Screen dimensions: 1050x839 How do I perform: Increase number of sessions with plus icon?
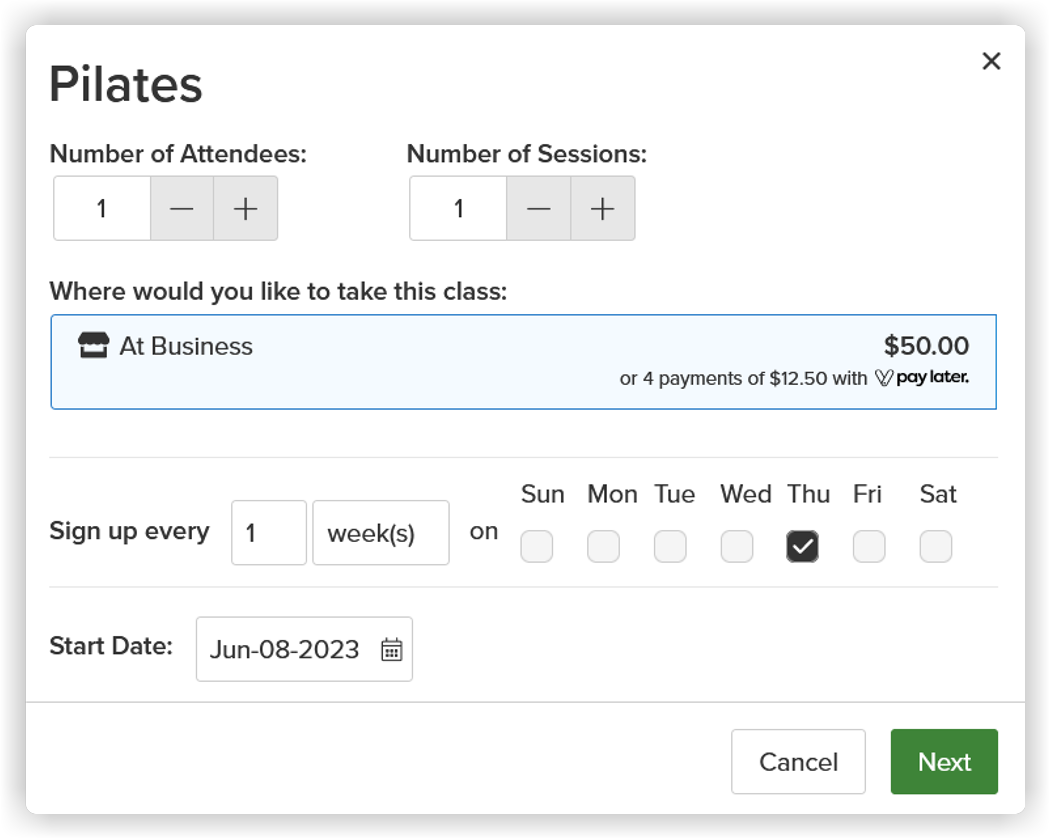point(603,208)
